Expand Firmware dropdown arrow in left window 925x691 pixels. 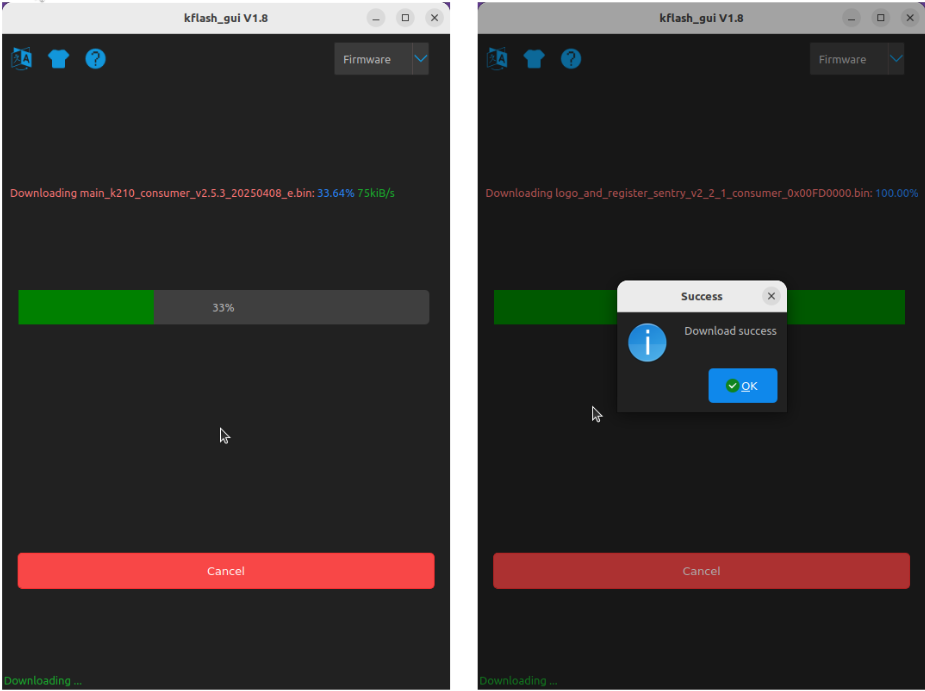421,58
